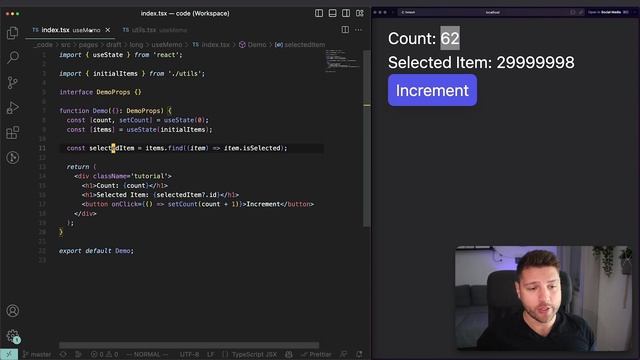The width and height of the screenshot is (640, 360).
Task: Select the Demo symbol breadcrumb
Action: coord(253,44)
